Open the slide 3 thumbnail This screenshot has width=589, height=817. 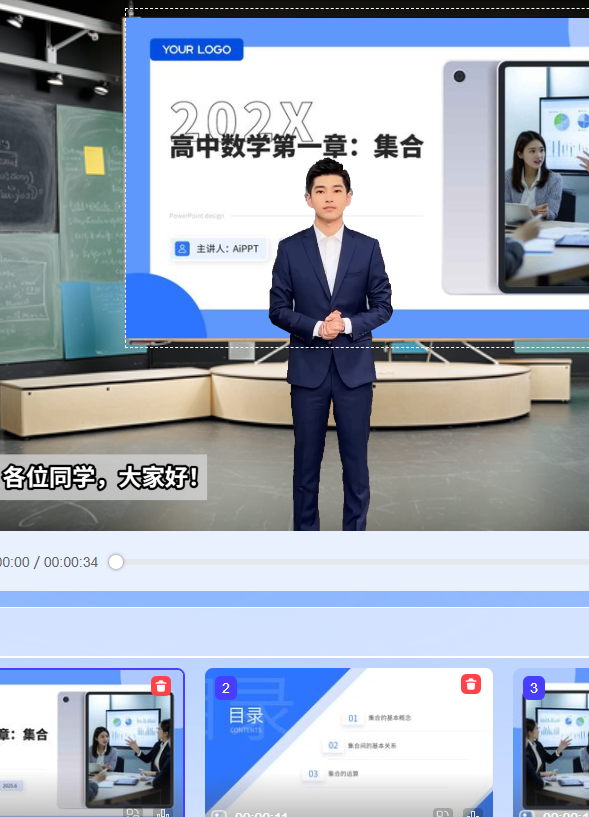point(551,742)
